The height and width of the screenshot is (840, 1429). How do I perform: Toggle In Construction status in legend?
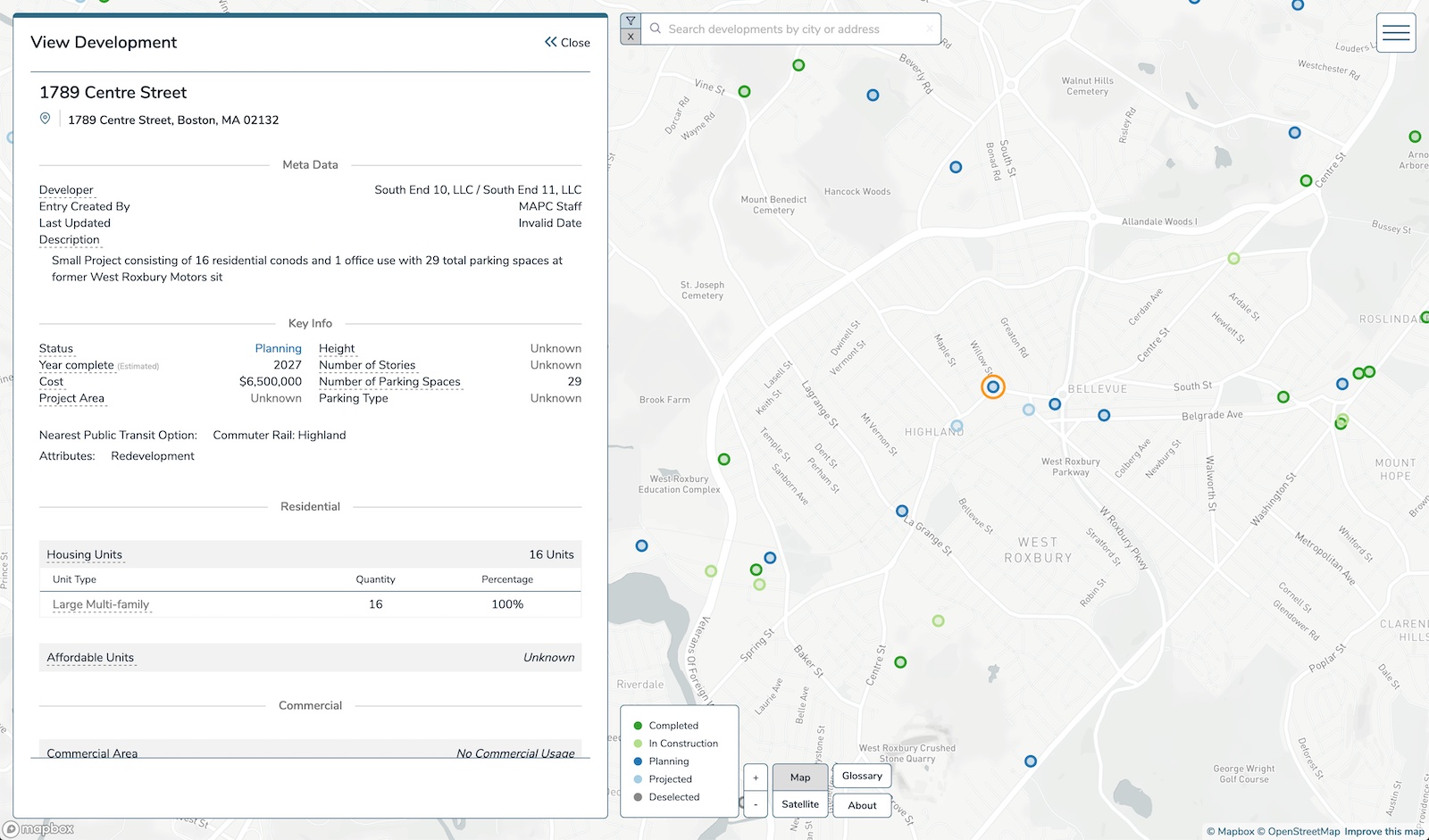point(675,744)
